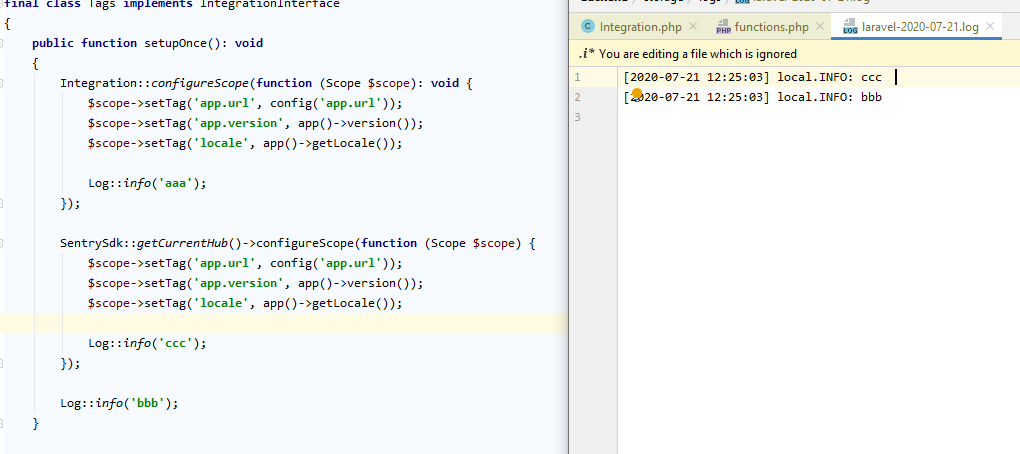Click line number 1 in log gutter
The width and height of the screenshot is (1020, 454).
tap(577, 77)
